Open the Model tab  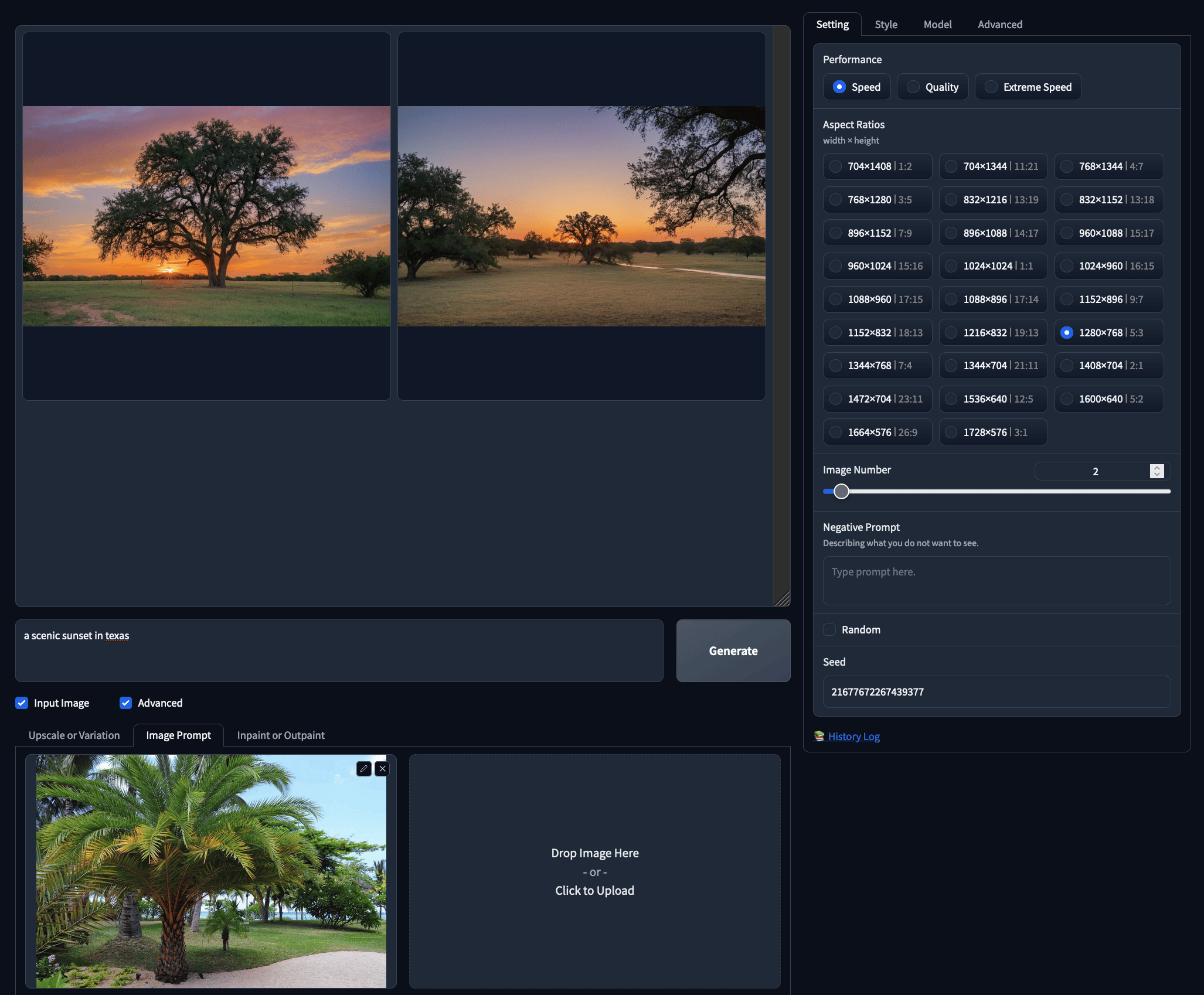(937, 24)
